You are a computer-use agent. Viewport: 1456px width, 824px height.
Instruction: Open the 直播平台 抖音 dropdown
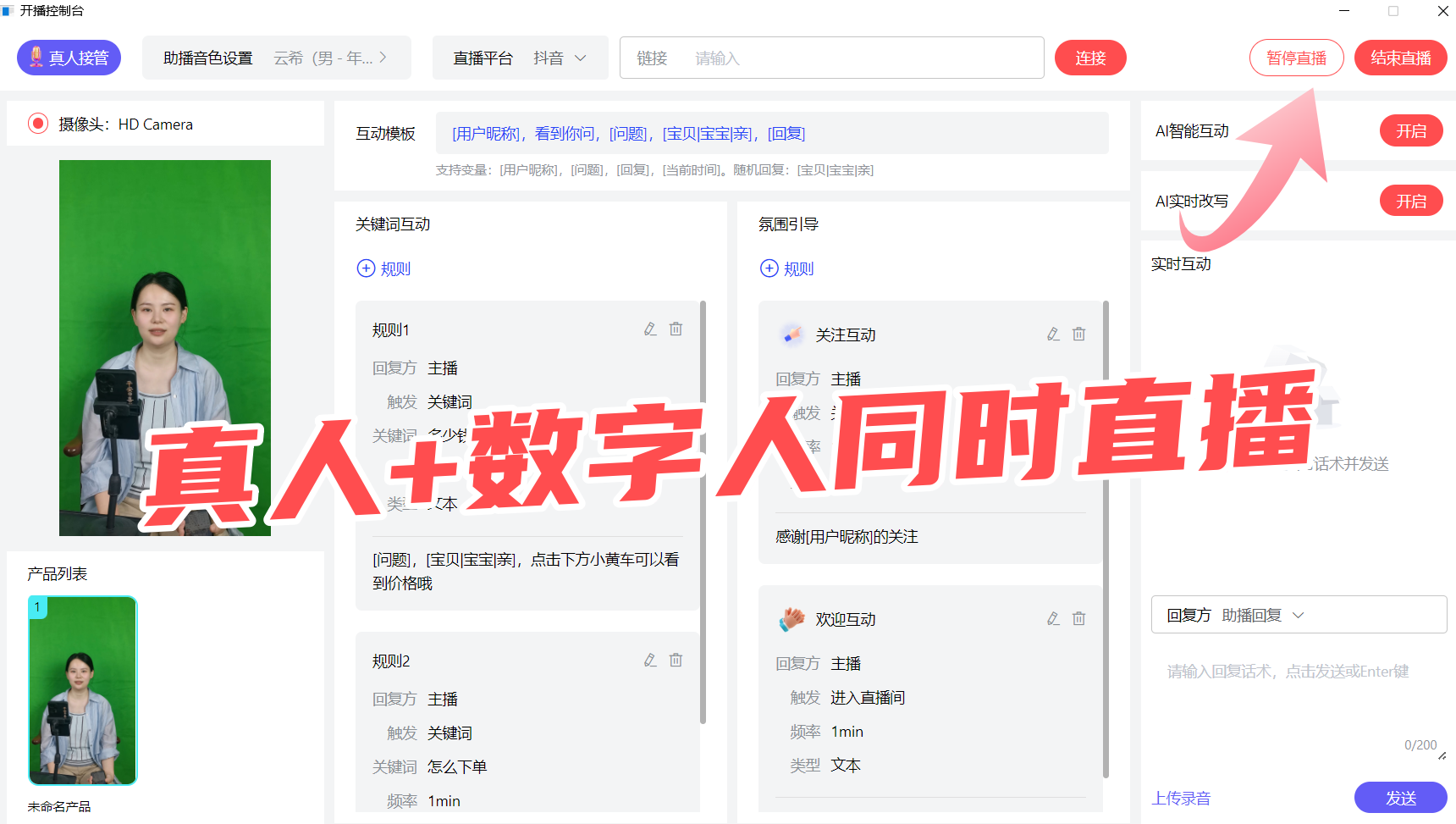coord(520,58)
